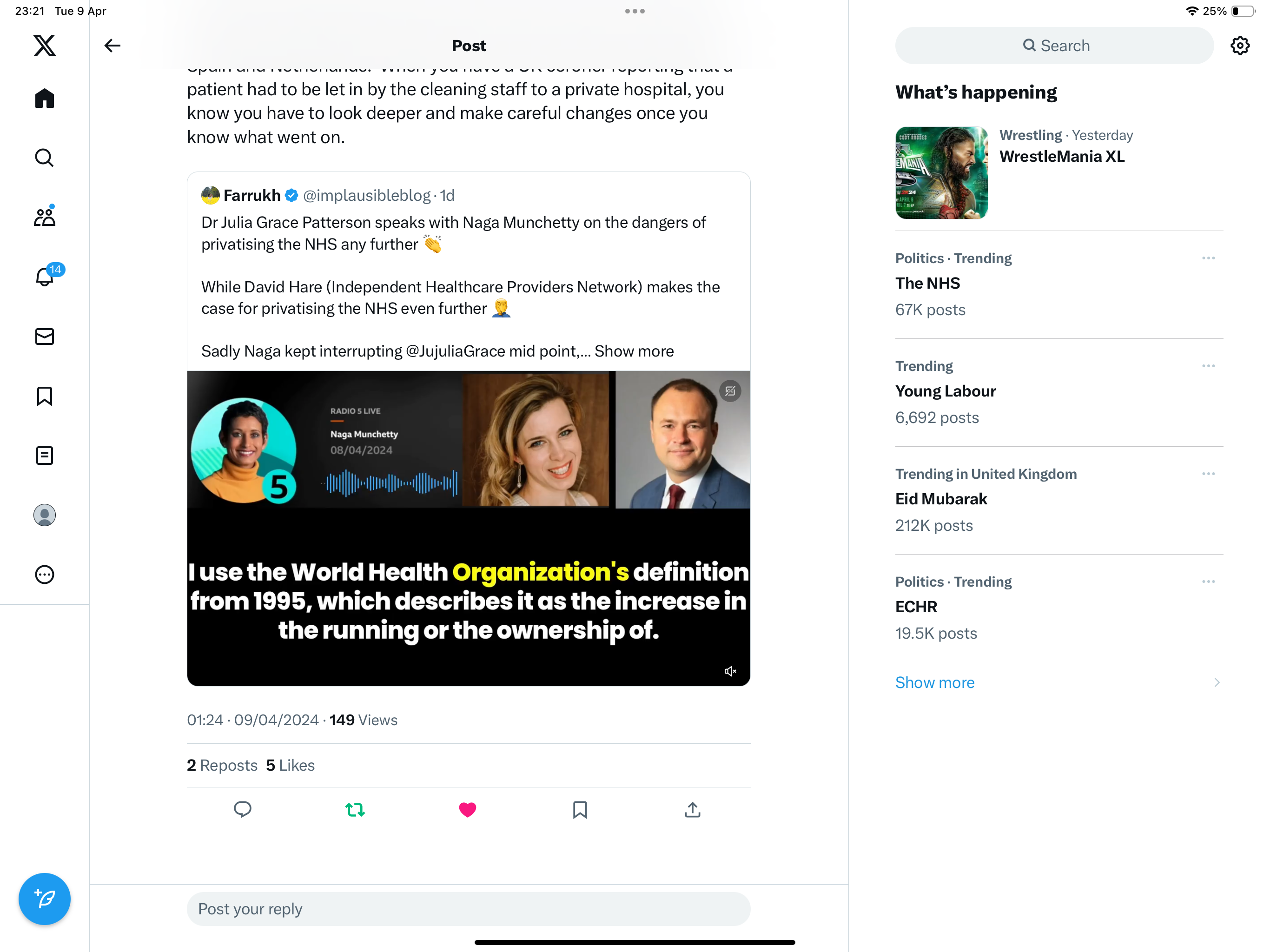Click the reply speech bubble icon

(242, 810)
